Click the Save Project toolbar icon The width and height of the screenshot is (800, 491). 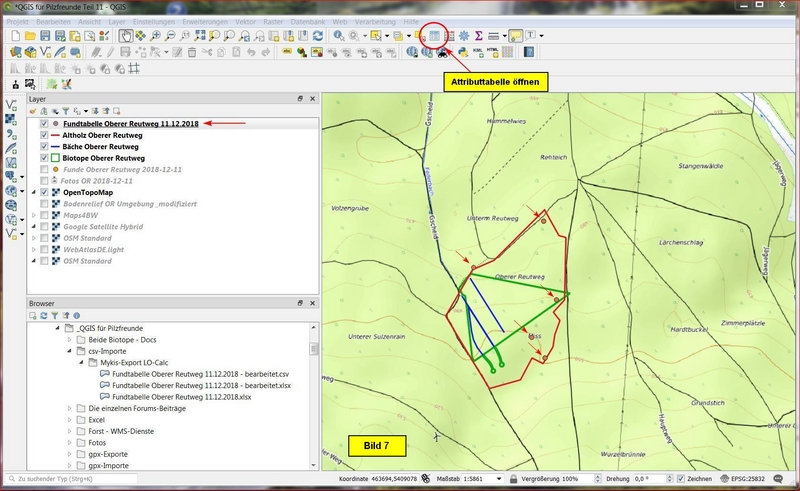click(x=47, y=36)
